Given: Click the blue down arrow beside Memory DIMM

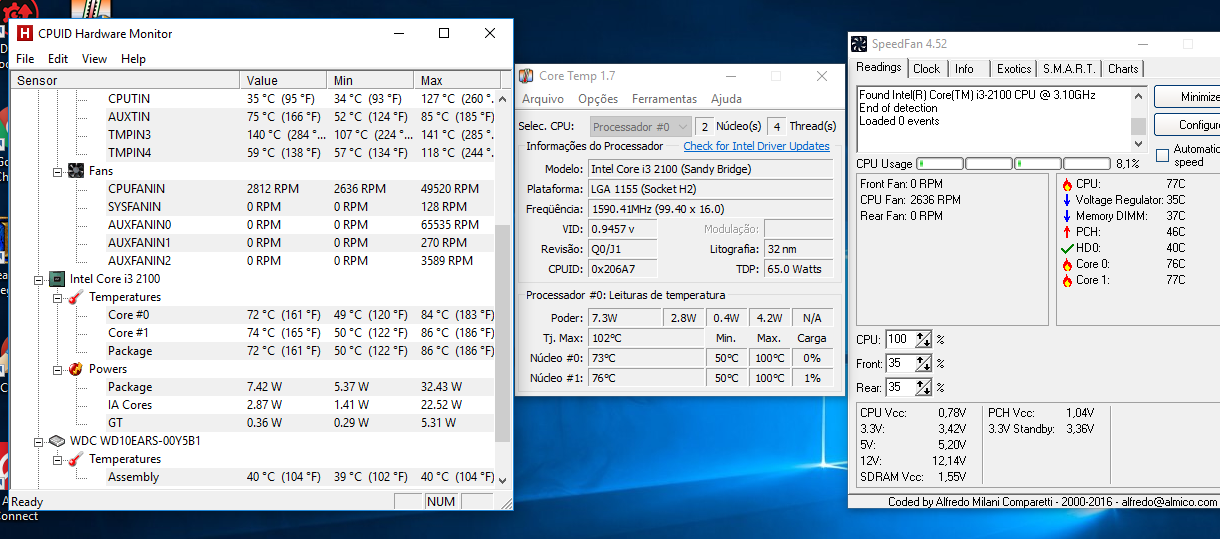Looking at the screenshot, I should [x=1067, y=216].
